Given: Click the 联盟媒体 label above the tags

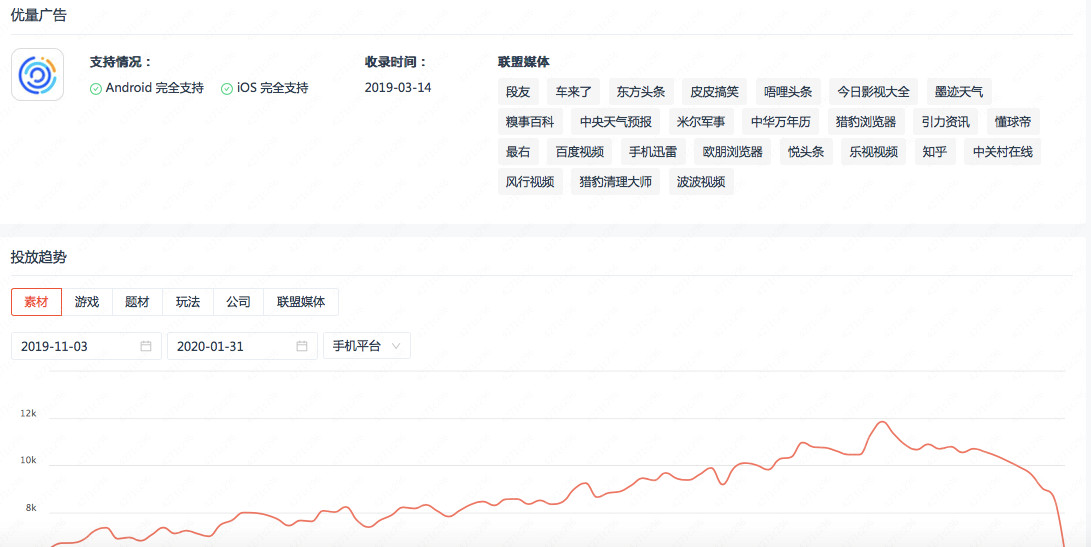Looking at the screenshot, I should (524, 62).
